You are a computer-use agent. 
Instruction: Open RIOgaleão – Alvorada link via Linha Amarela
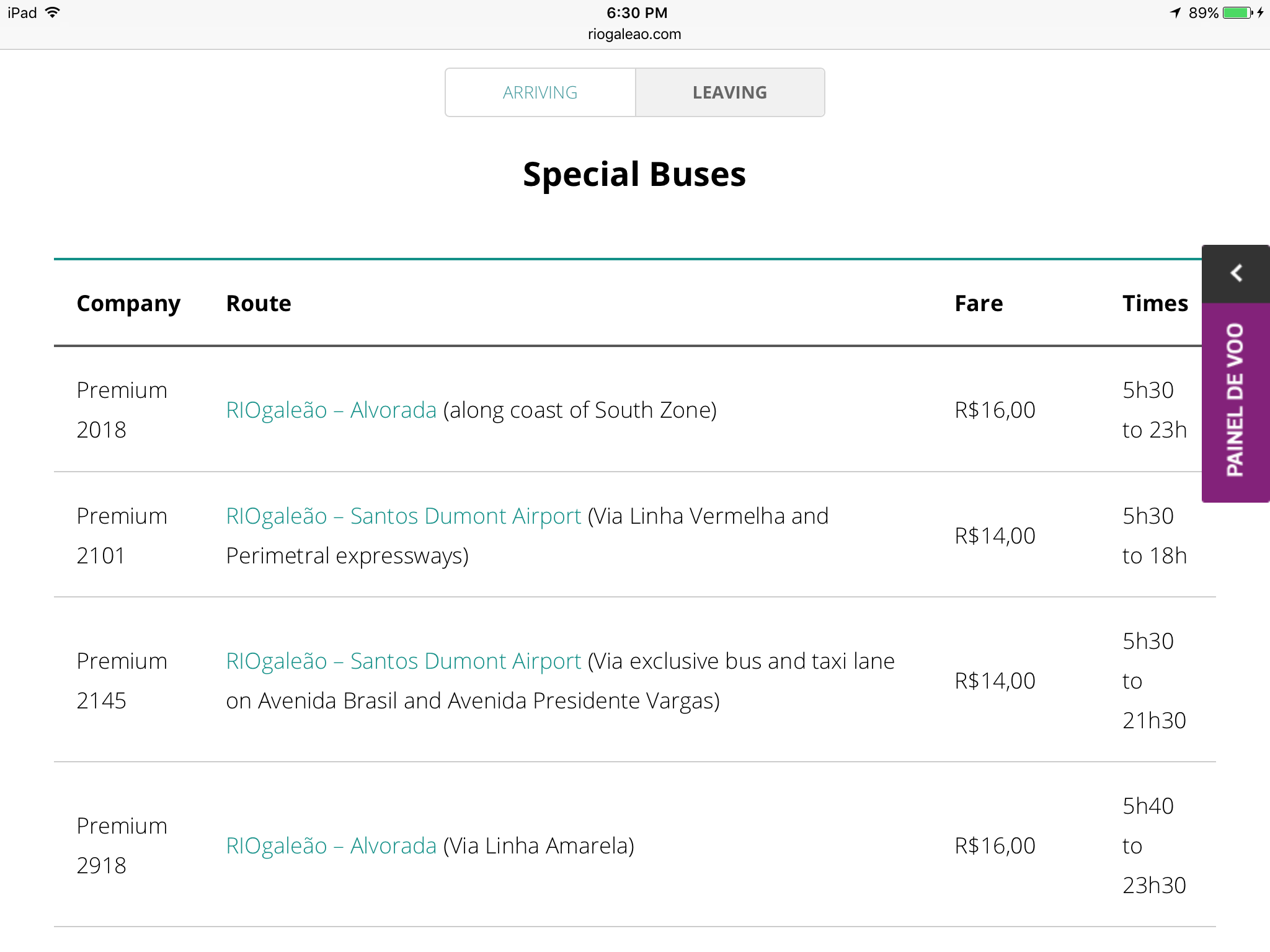331,846
